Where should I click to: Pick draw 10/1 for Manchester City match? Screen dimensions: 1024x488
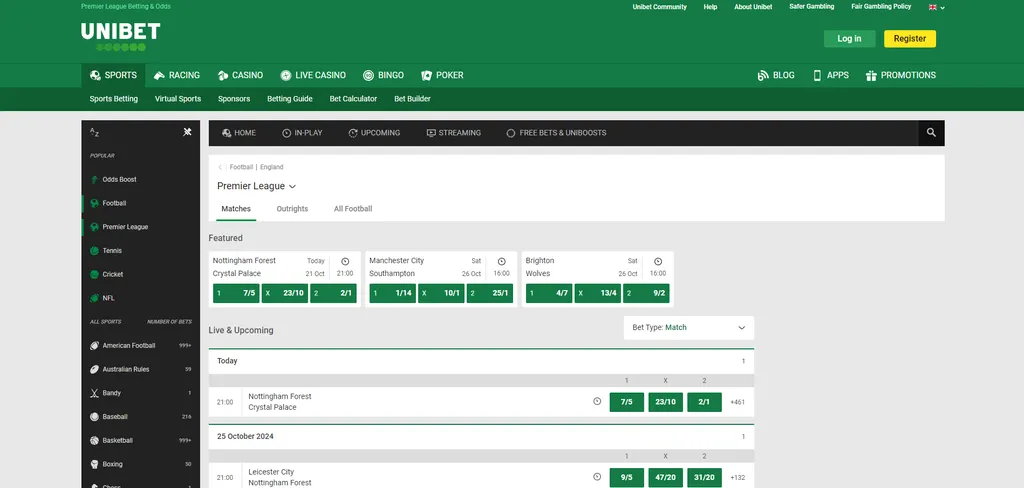441,293
